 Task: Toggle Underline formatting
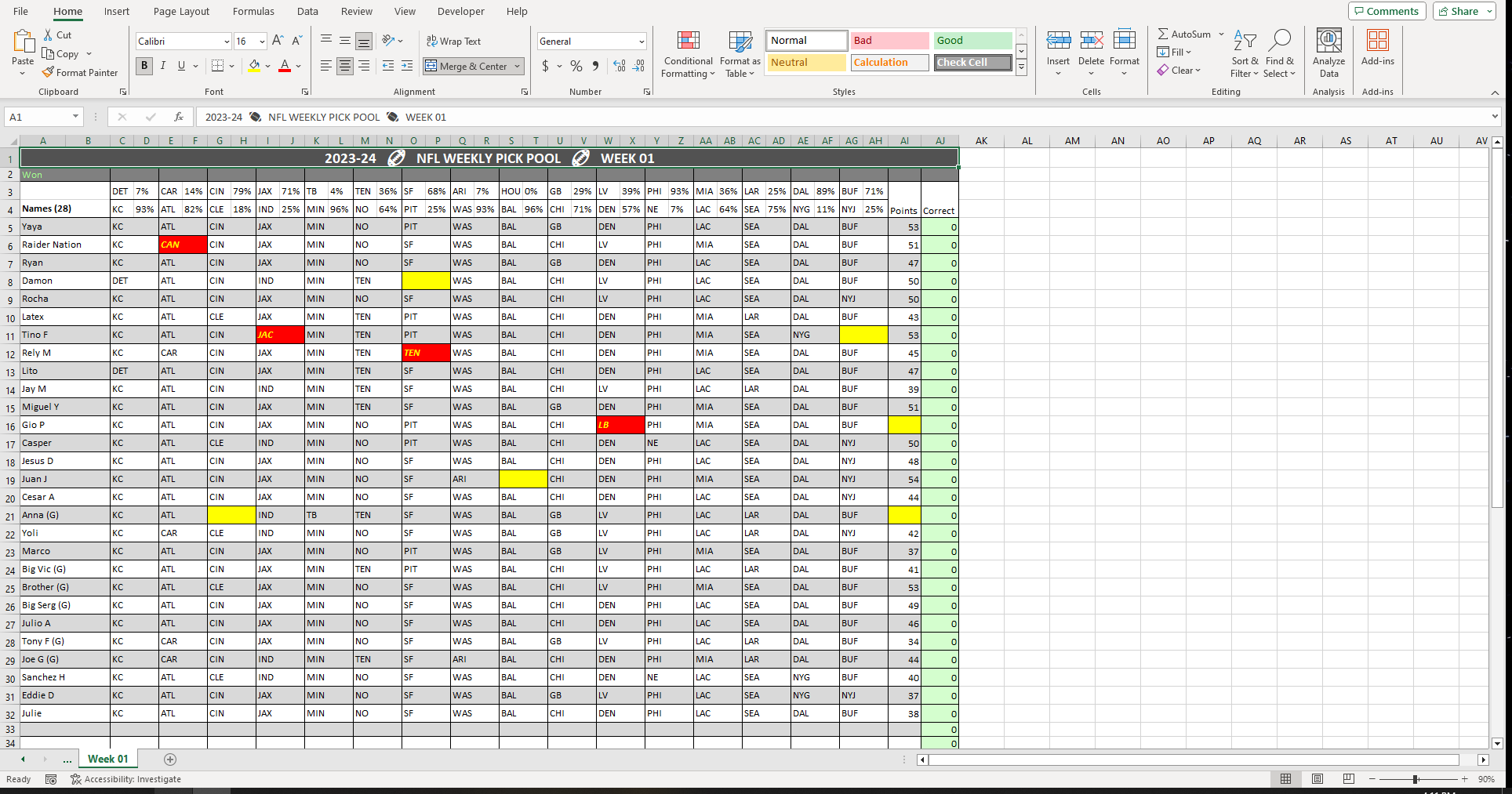point(181,66)
